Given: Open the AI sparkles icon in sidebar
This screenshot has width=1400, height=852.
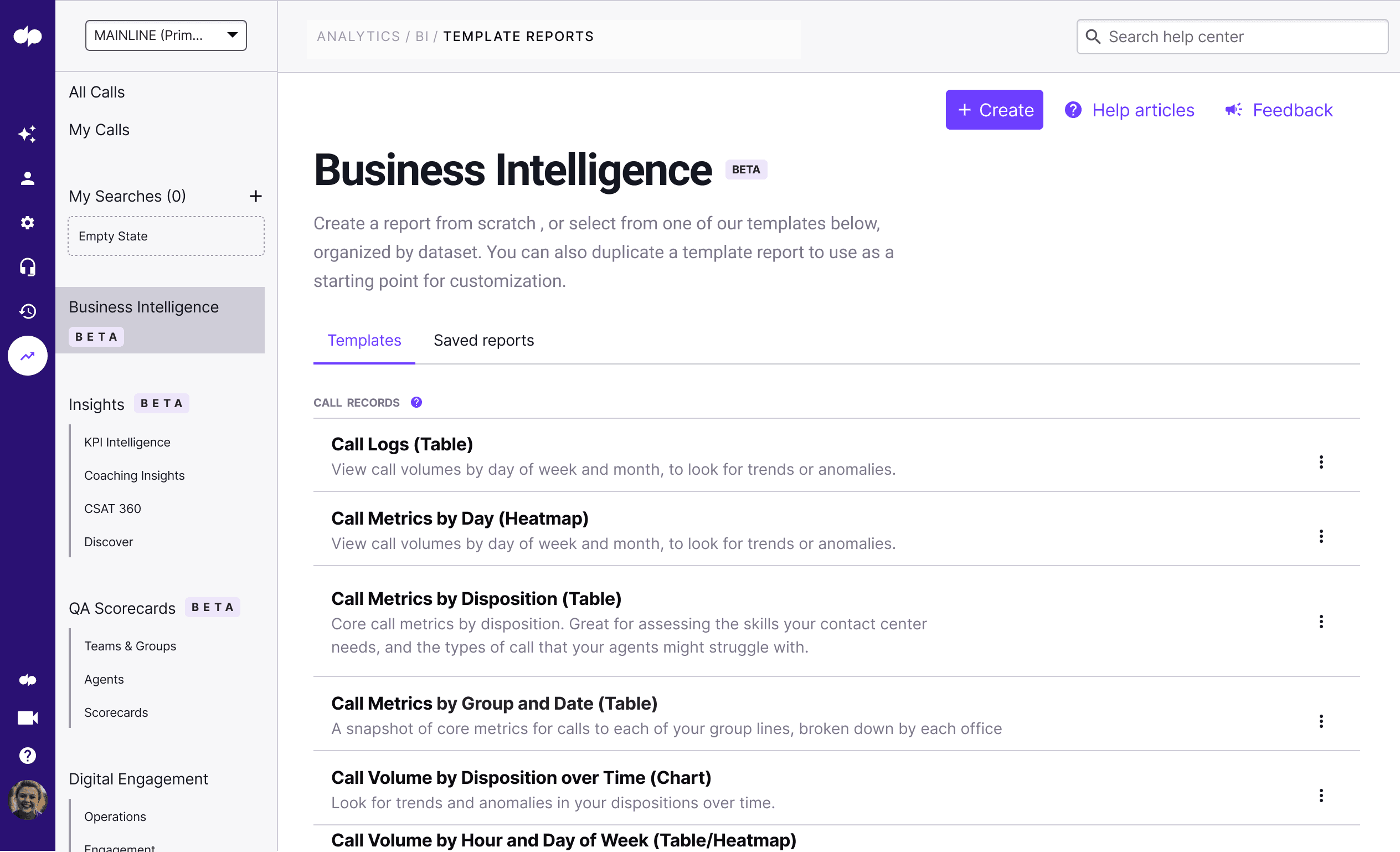Looking at the screenshot, I should pyautogui.click(x=27, y=134).
